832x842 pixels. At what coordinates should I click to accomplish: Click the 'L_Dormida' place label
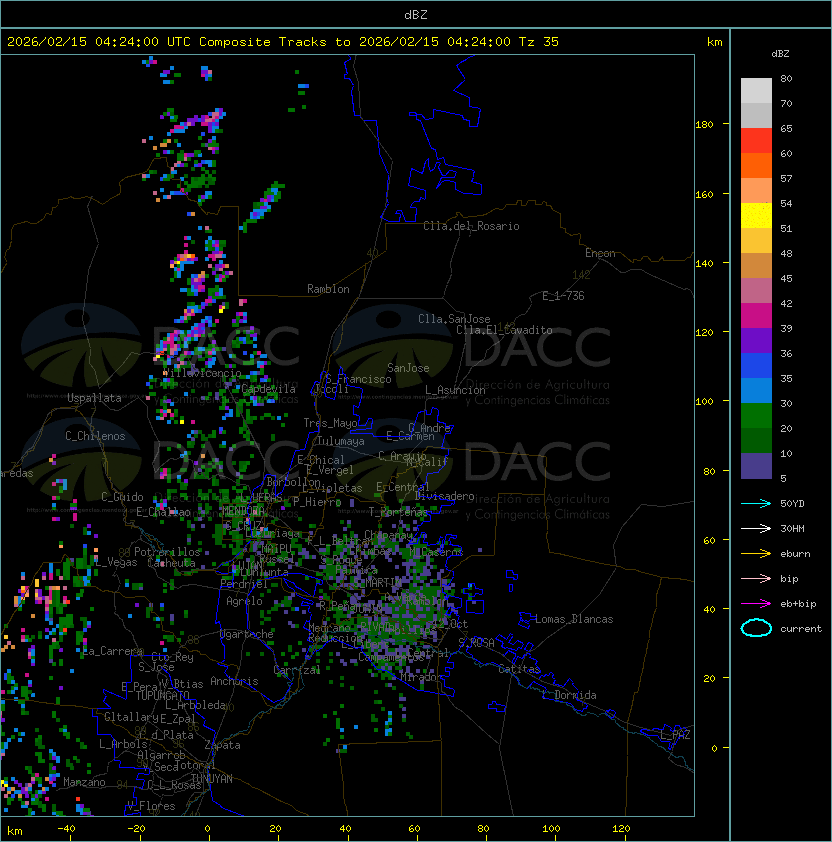tap(569, 695)
